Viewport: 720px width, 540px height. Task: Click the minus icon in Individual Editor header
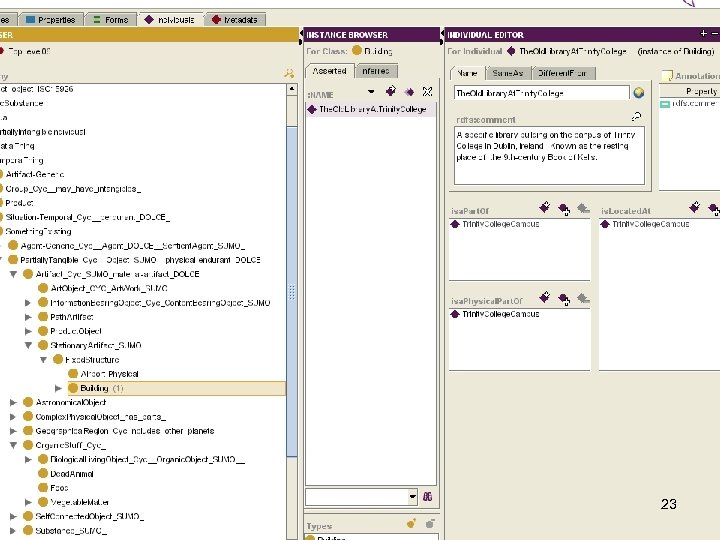pyautogui.click(x=714, y=34)
